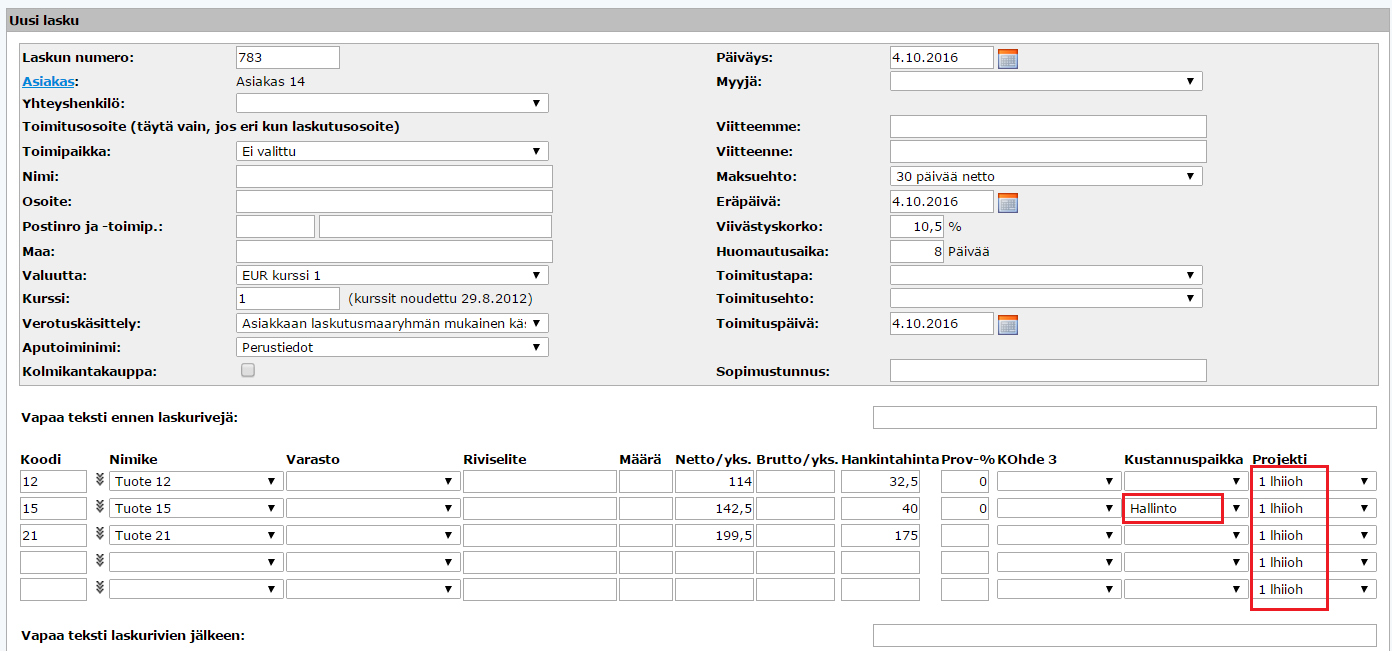This screenshot has width=1392, height=651.
Task: Open the Verotuskäsittely dropdown
Action: [392, 323]
